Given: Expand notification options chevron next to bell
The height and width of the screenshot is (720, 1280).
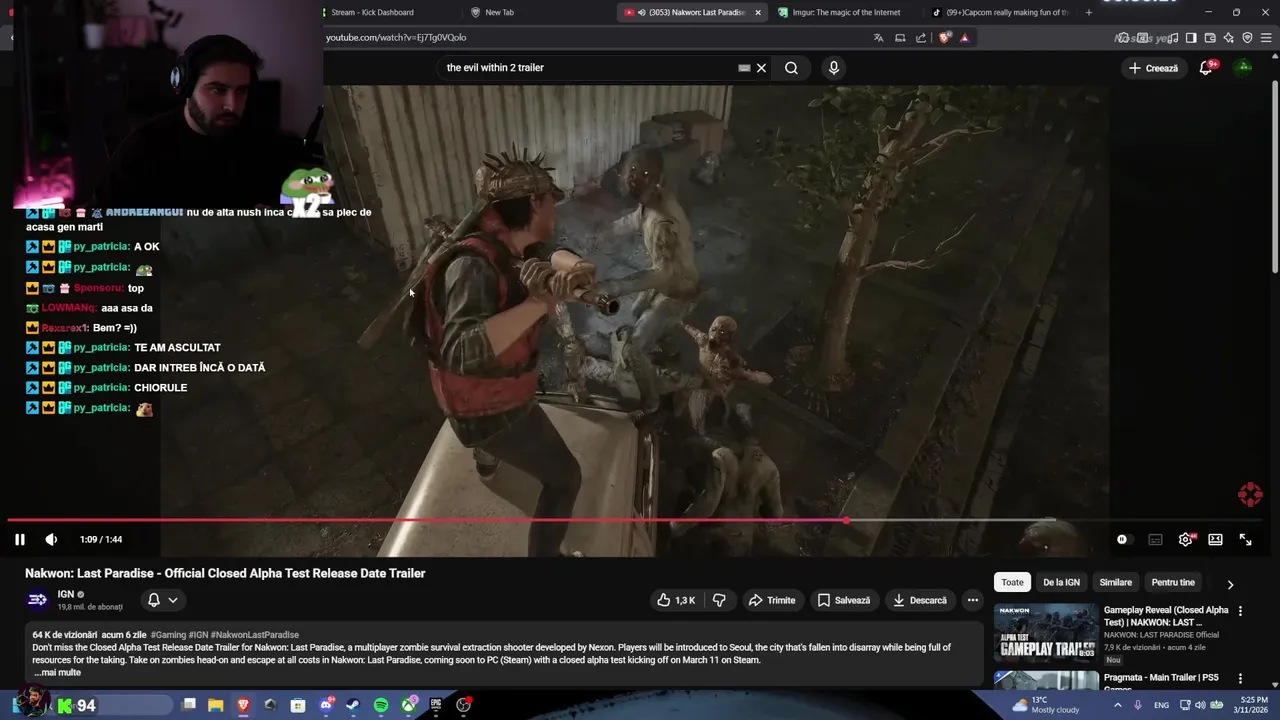Looking at the screenshot, I should tap(173, 600).
